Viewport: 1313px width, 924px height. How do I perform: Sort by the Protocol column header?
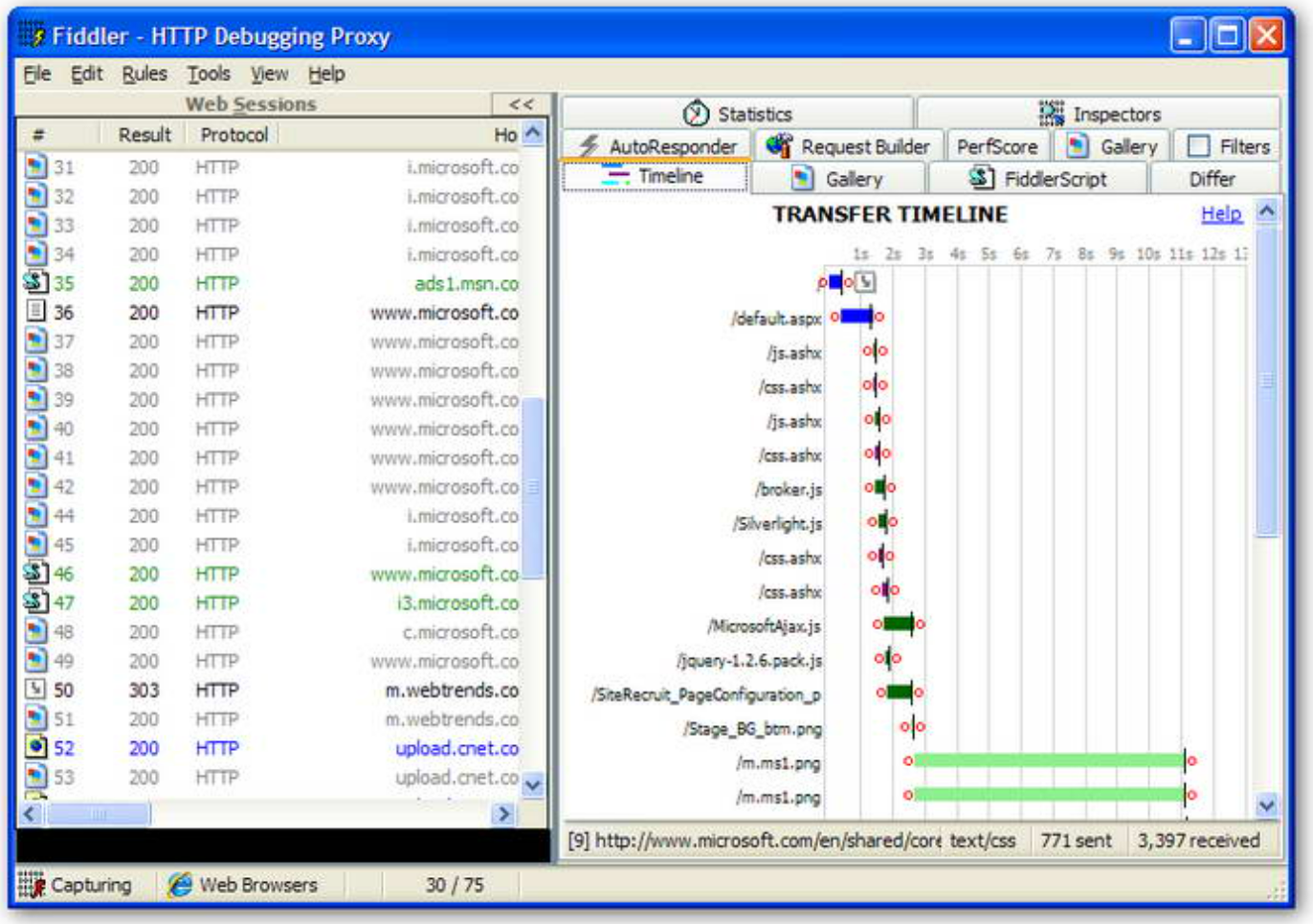pos(234,135)
